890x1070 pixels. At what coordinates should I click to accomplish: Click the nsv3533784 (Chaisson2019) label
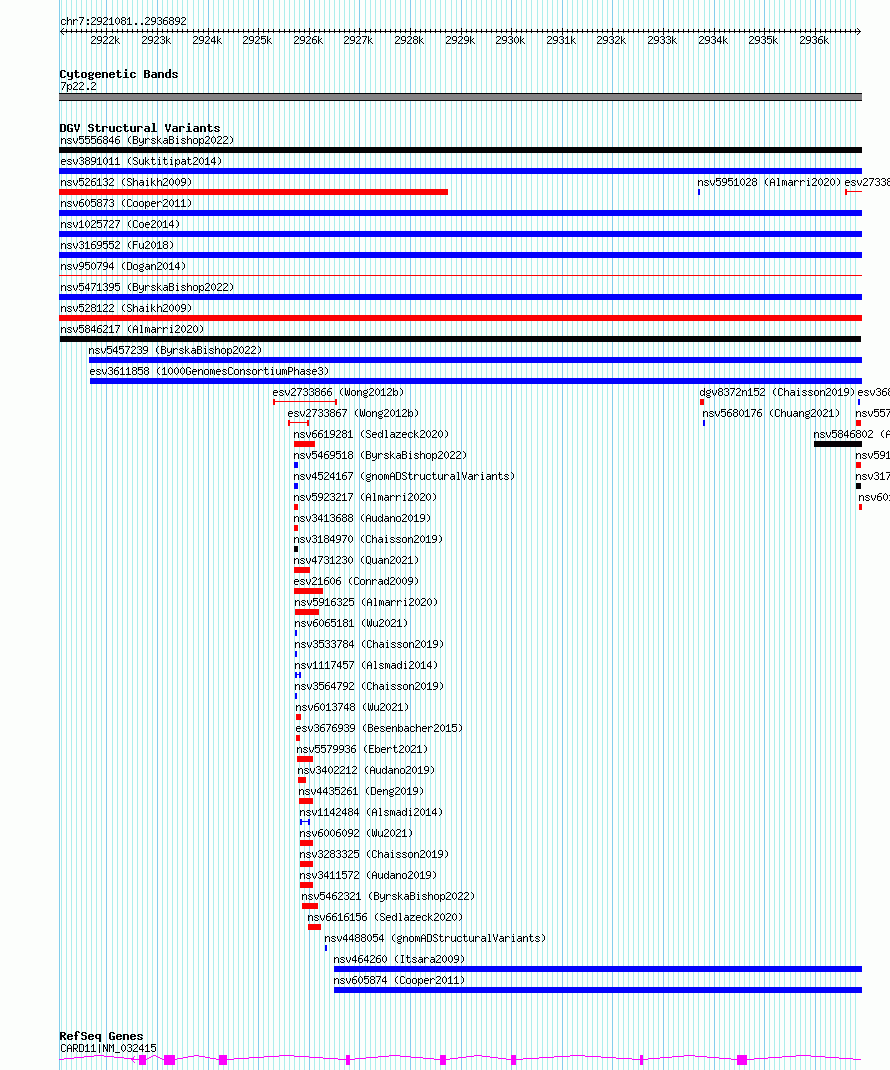(x=369, y=644)
